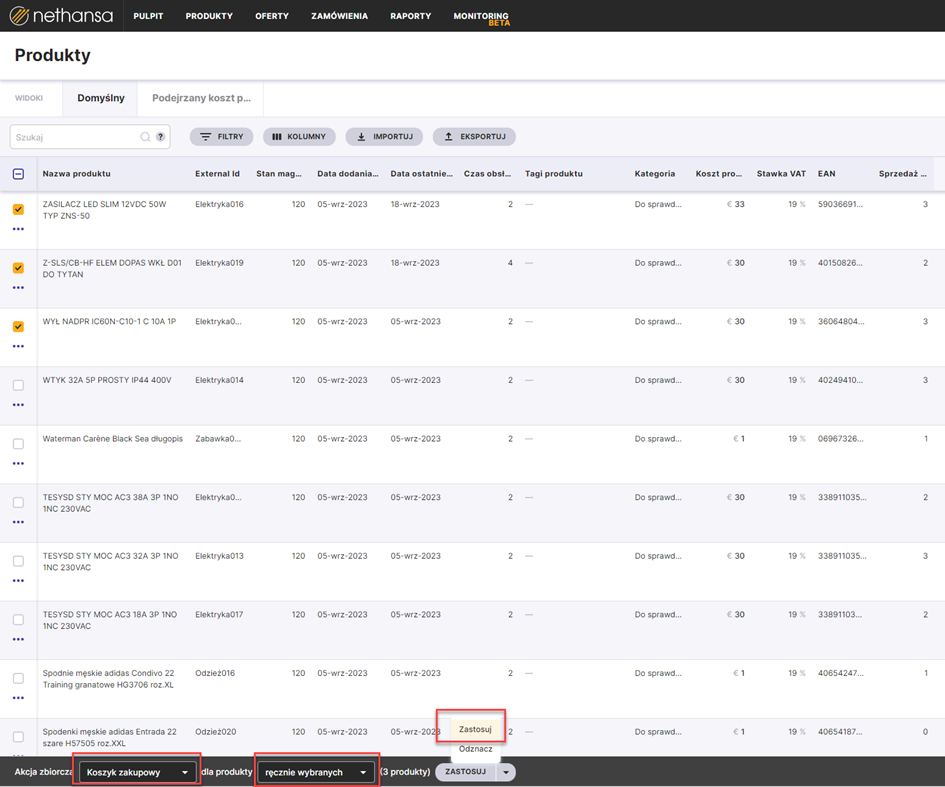Click the EKSPORTUJ button
Screen dimensions: 945x787
pyautogui.click(x=474, y=137)
